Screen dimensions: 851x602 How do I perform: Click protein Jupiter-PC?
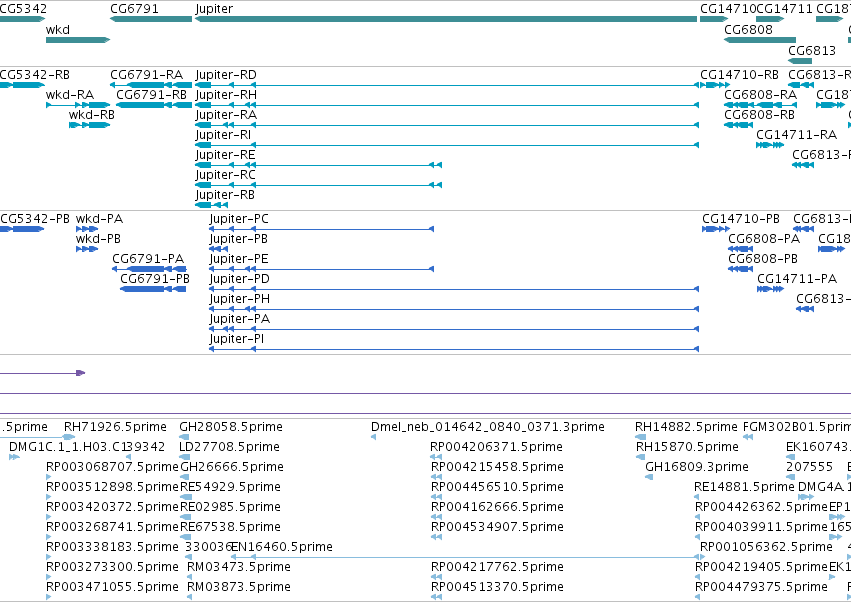pos(321,229)
